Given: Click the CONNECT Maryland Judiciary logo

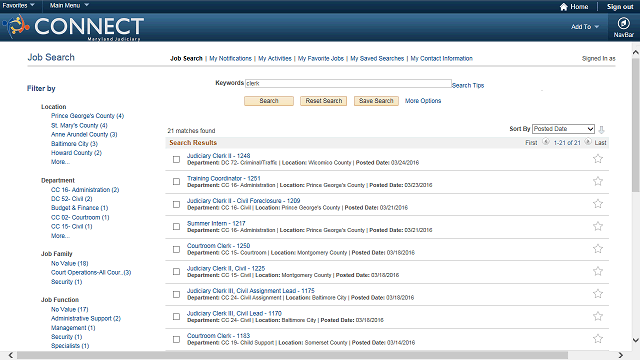Looking at the screenshot, I should pyautogui.click(x=73, y=27).
